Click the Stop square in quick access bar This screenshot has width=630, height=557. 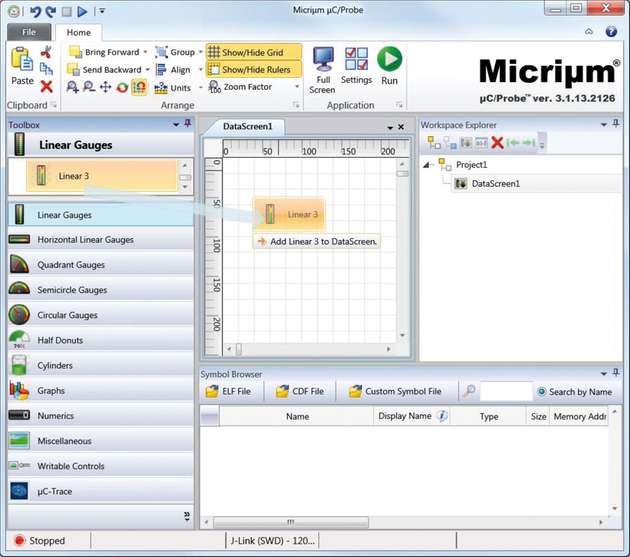67,12
